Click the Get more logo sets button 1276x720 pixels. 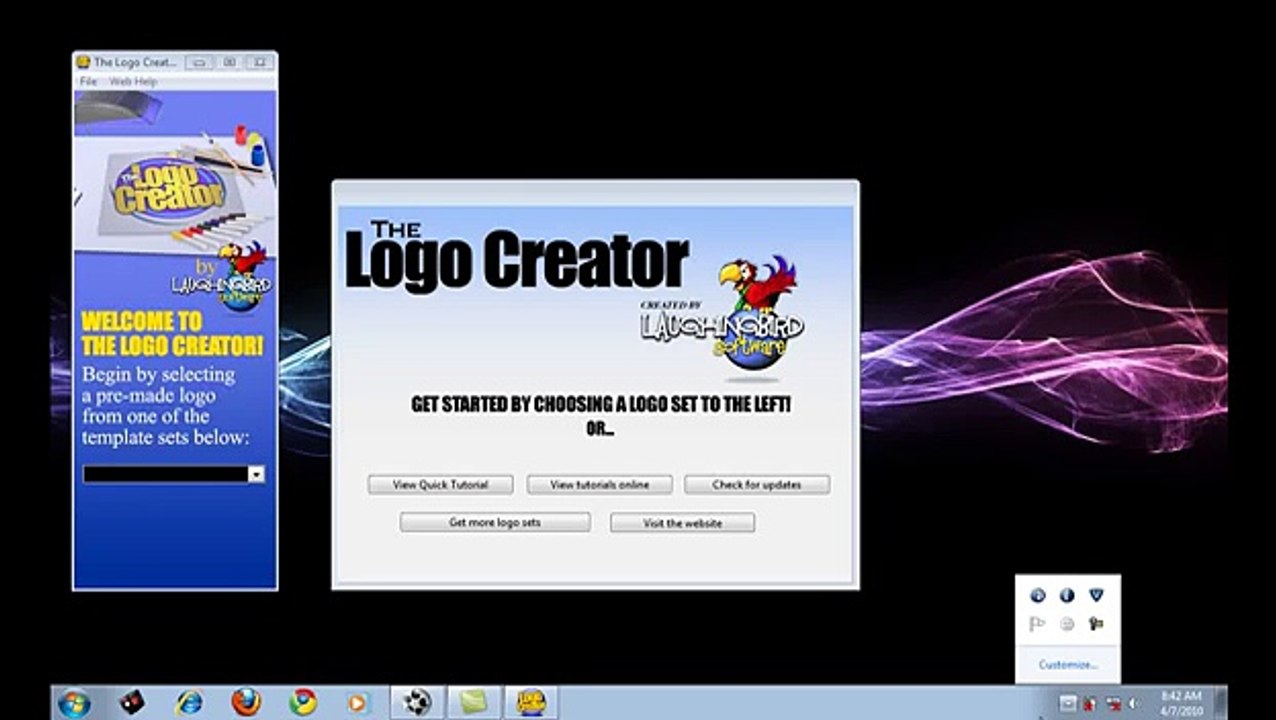pos(495,522)
